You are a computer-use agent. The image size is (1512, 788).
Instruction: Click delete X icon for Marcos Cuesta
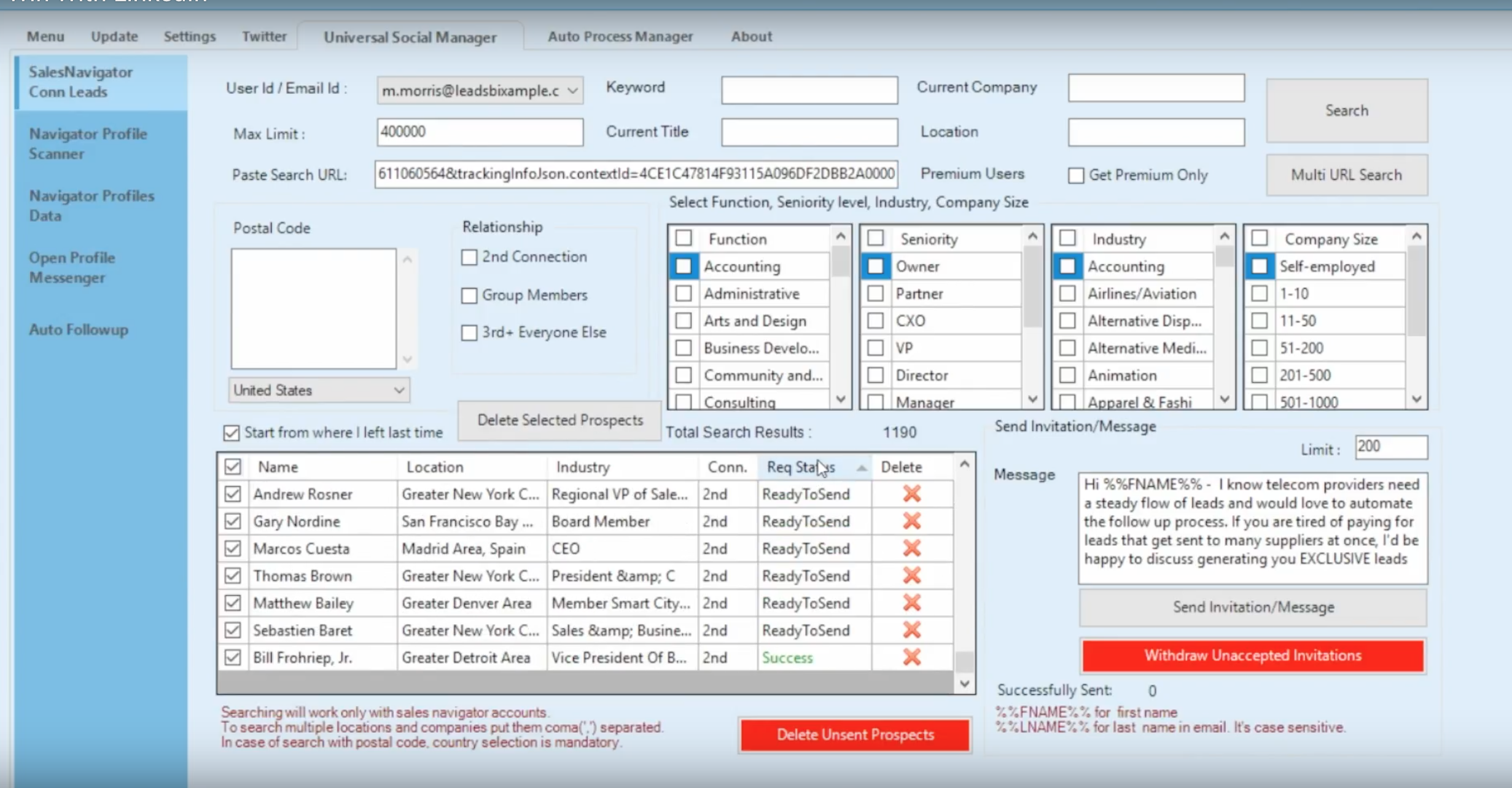coord(911,548)
